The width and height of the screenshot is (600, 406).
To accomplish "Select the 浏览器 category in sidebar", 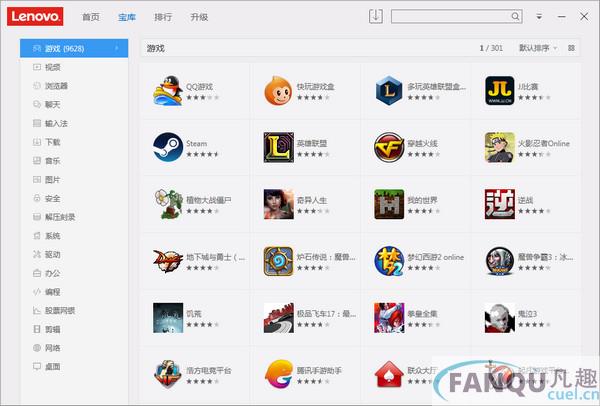I will [x=74, y=86].
